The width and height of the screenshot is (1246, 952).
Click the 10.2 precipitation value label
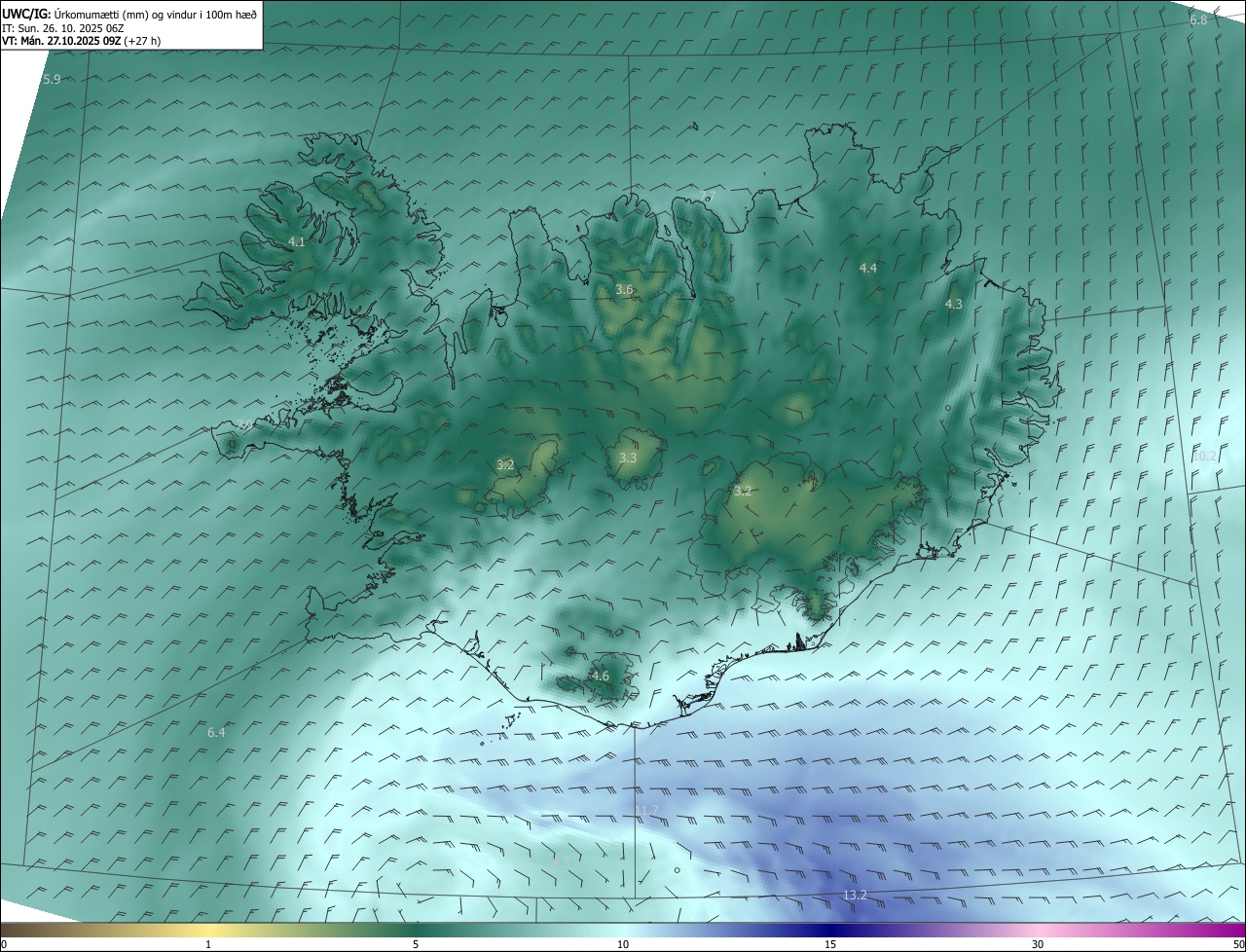pyautogui.click(x=1204, y=456)
